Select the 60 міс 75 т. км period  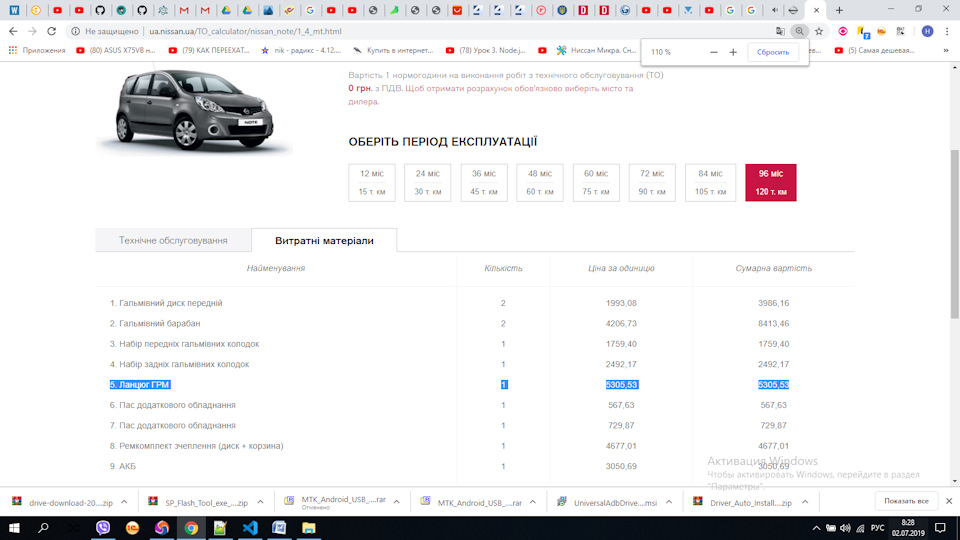point(596,182)
